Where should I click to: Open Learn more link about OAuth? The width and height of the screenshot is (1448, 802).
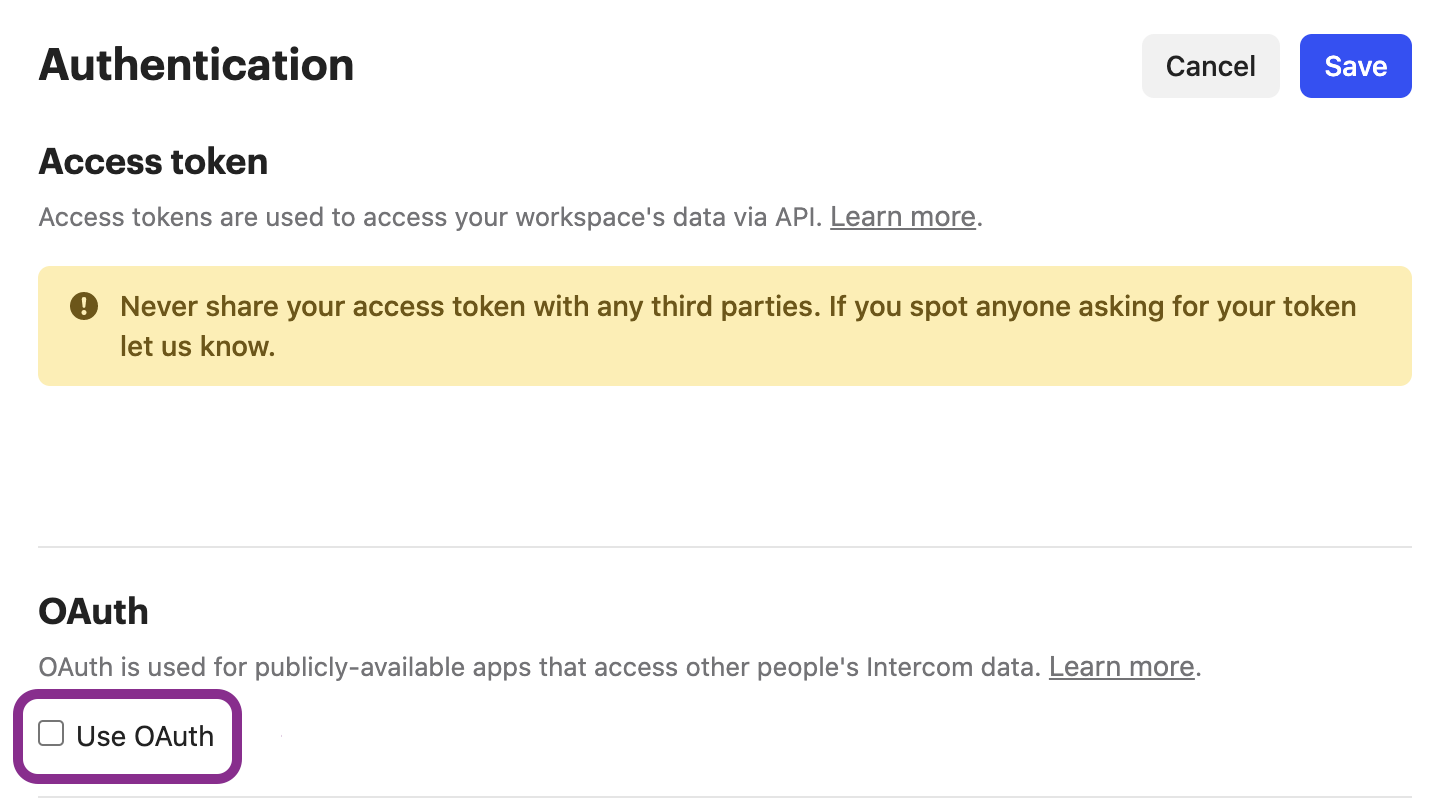point(1121,667)
